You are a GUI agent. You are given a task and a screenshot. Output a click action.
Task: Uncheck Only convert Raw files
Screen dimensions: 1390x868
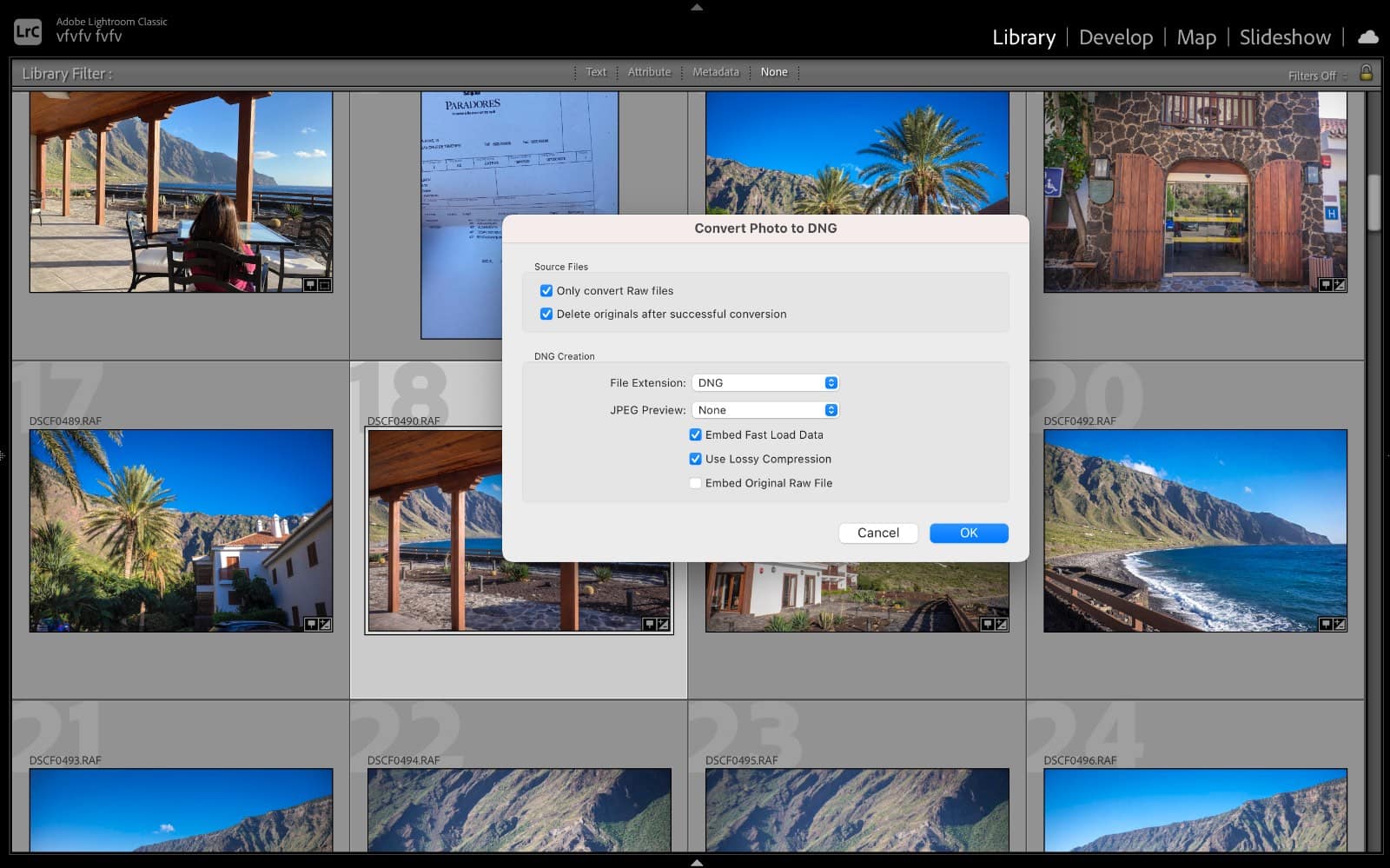546,291
